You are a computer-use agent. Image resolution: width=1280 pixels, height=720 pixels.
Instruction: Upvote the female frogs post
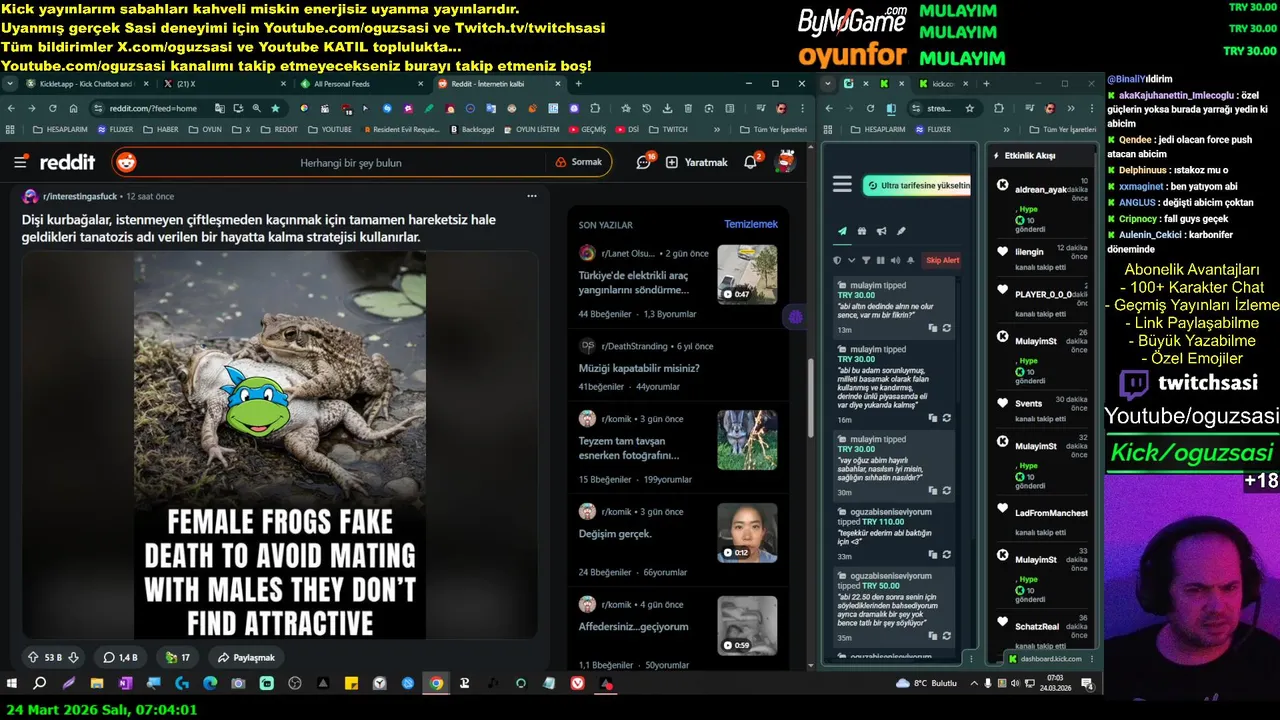coord(33,657)
